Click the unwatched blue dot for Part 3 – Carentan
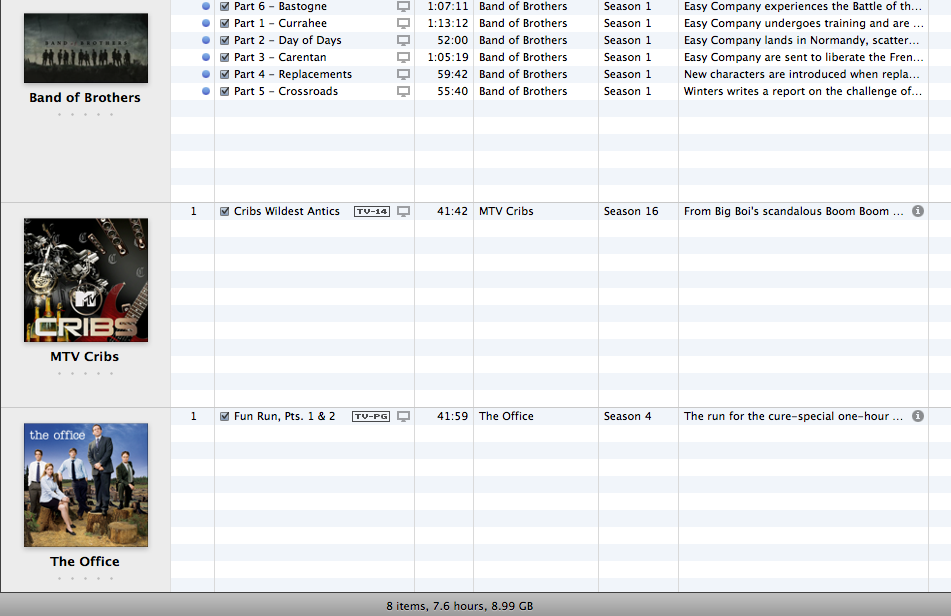This screenshot has height=616, width=951. (206, 57)
